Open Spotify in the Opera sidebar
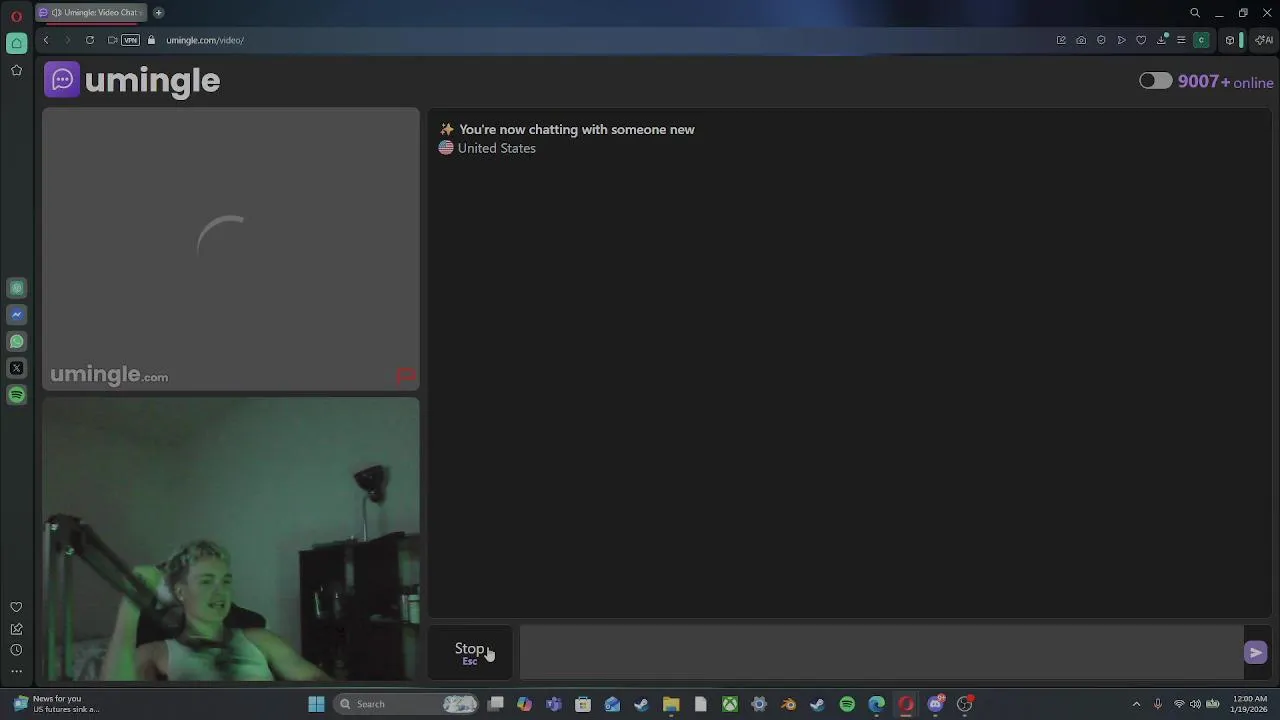Image resolution: width=1280 pixels, height=720 pixels. 16,395
